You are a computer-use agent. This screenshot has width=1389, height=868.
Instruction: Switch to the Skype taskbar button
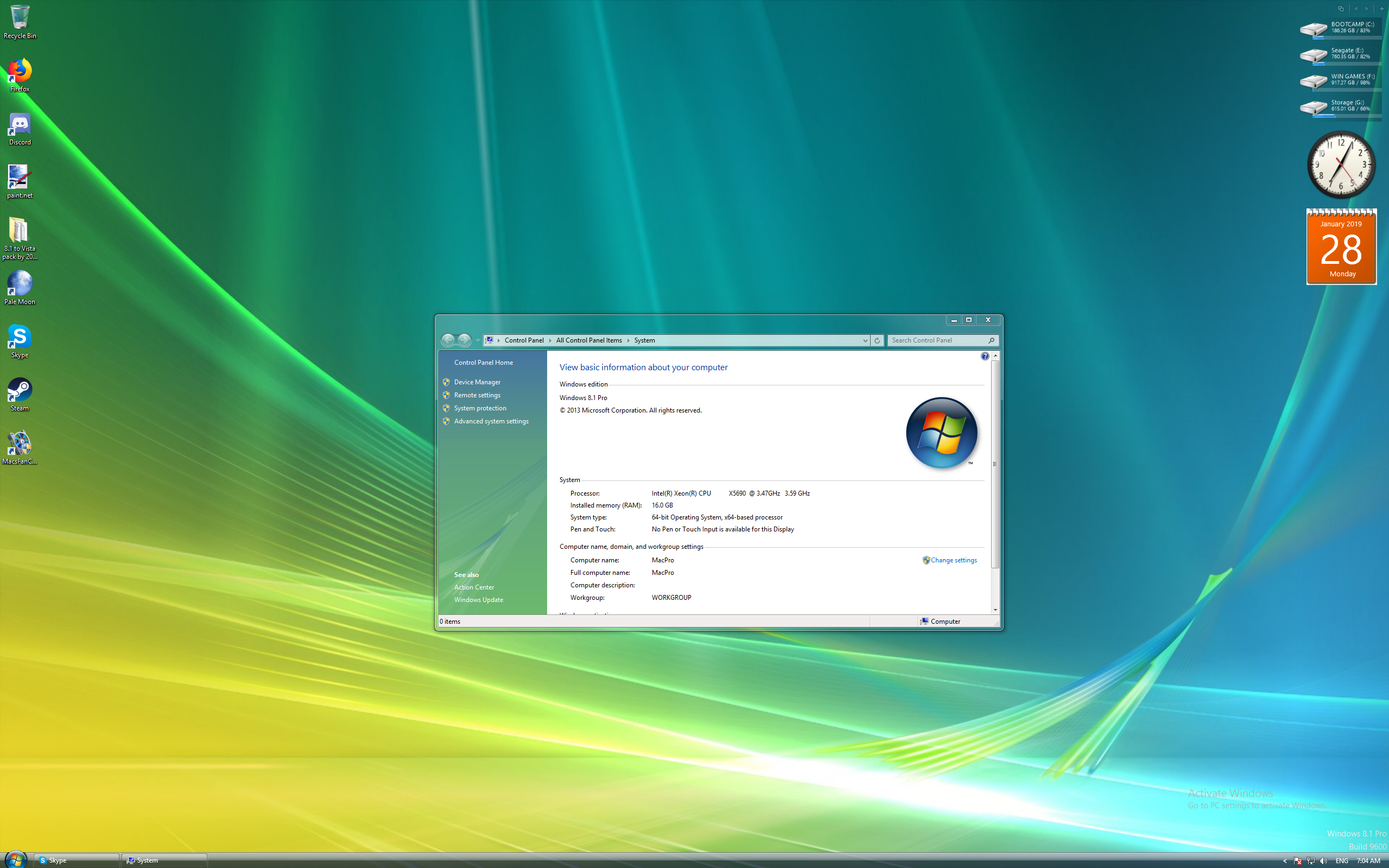pos(77,860)
